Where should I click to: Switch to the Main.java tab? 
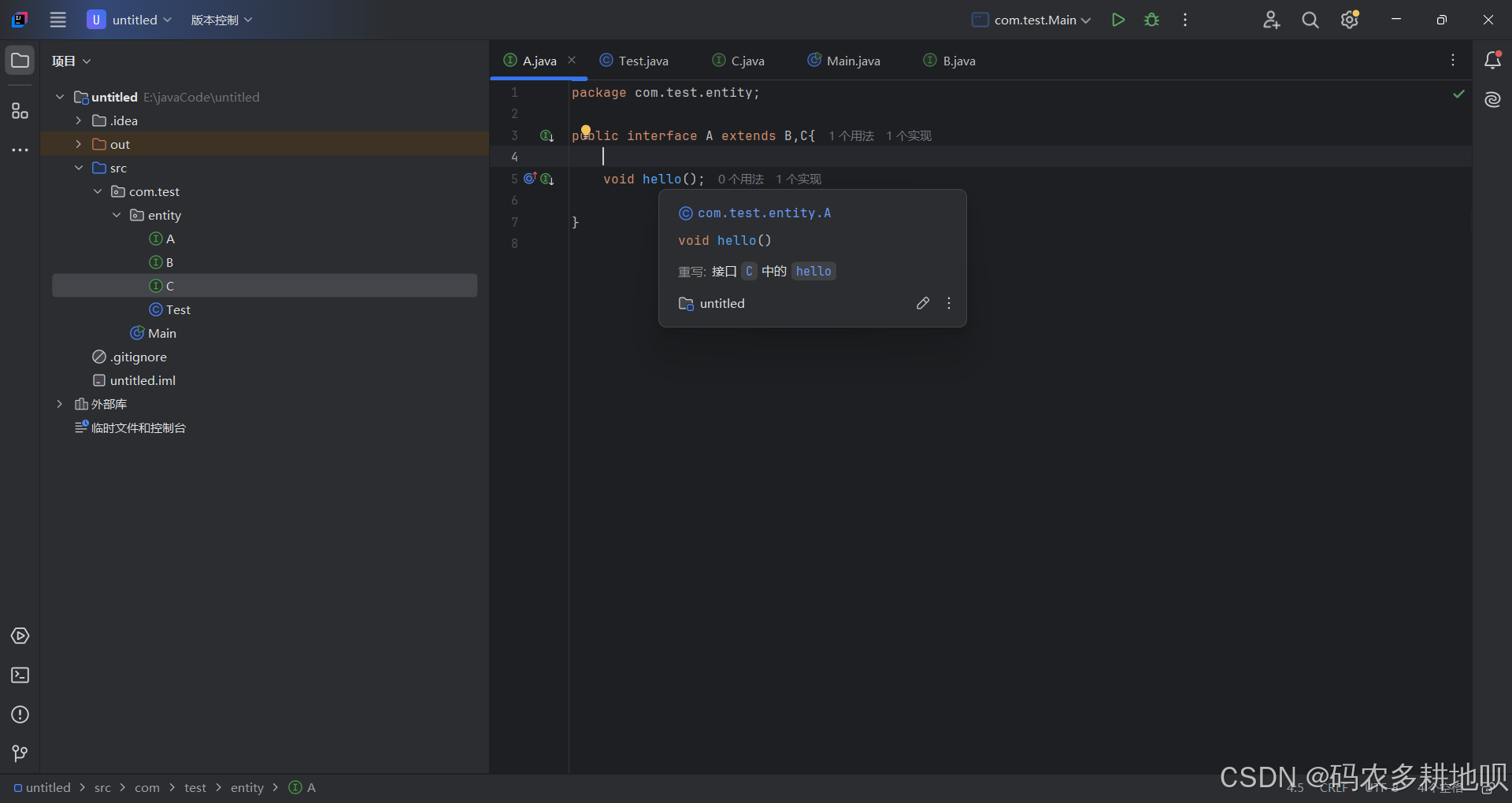coord(843,61)
